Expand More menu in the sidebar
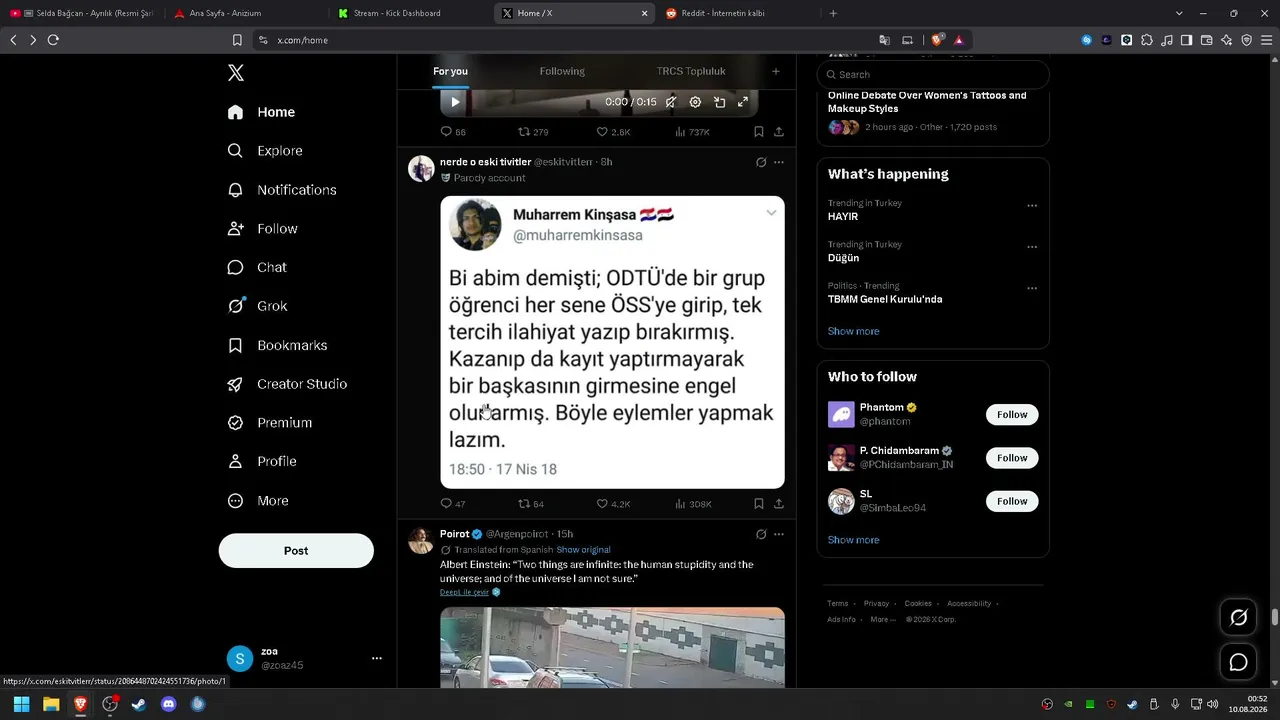 pos(258,501)
